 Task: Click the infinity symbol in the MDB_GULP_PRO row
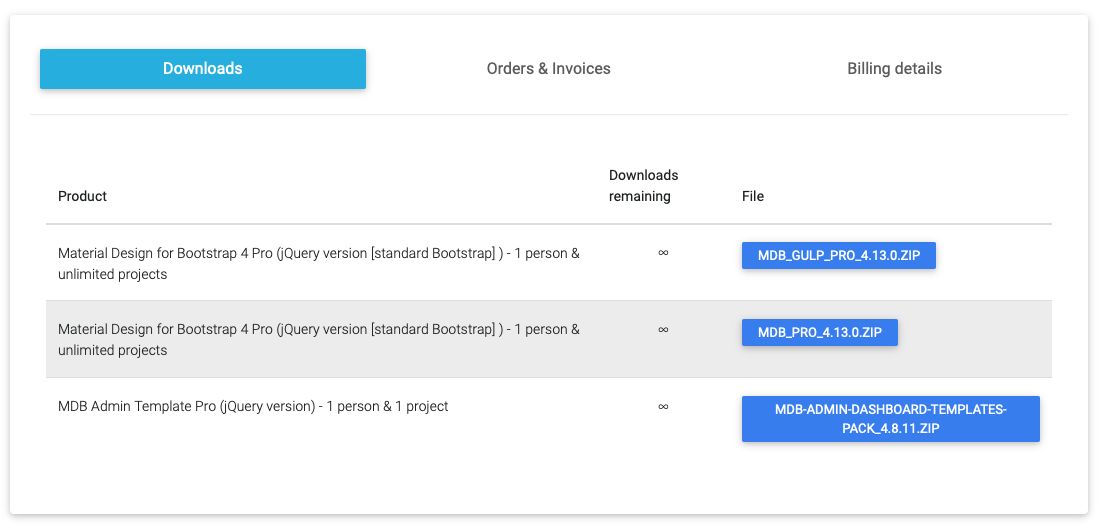pos(663,252)
